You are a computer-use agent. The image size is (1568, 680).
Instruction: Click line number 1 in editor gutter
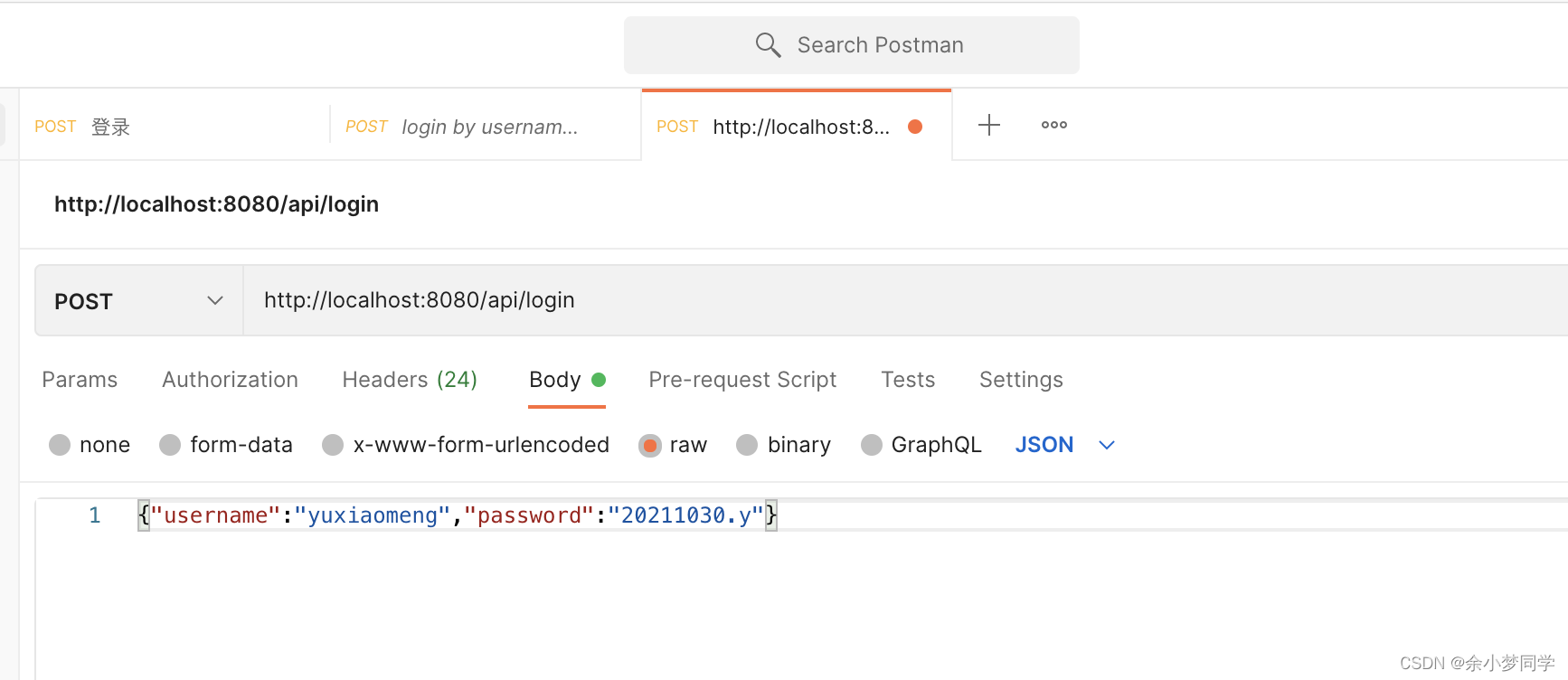95,515
